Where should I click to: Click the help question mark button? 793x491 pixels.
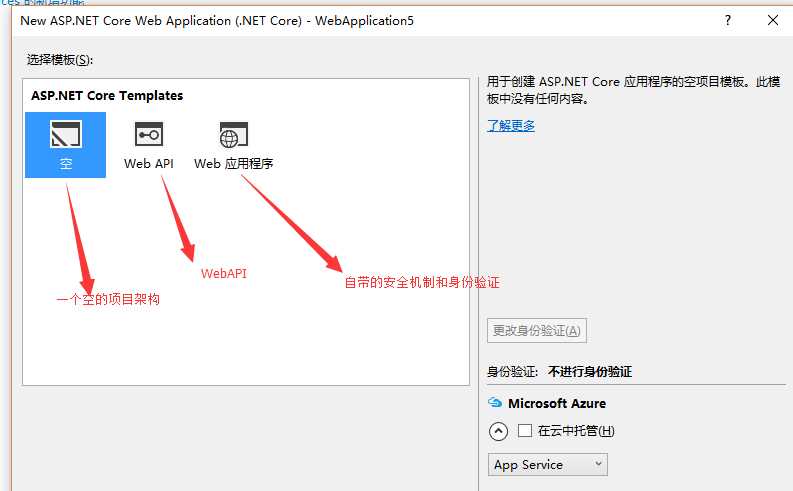point(728,20)
